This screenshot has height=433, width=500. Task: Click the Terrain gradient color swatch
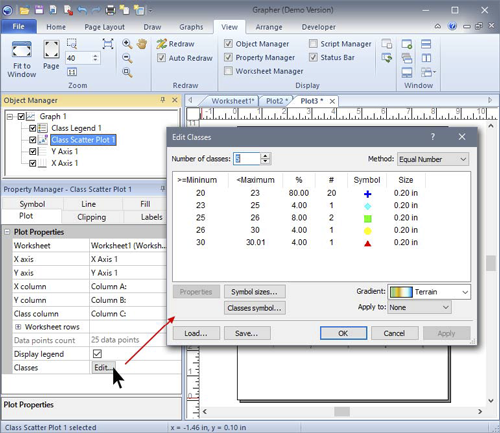point(401,292)
